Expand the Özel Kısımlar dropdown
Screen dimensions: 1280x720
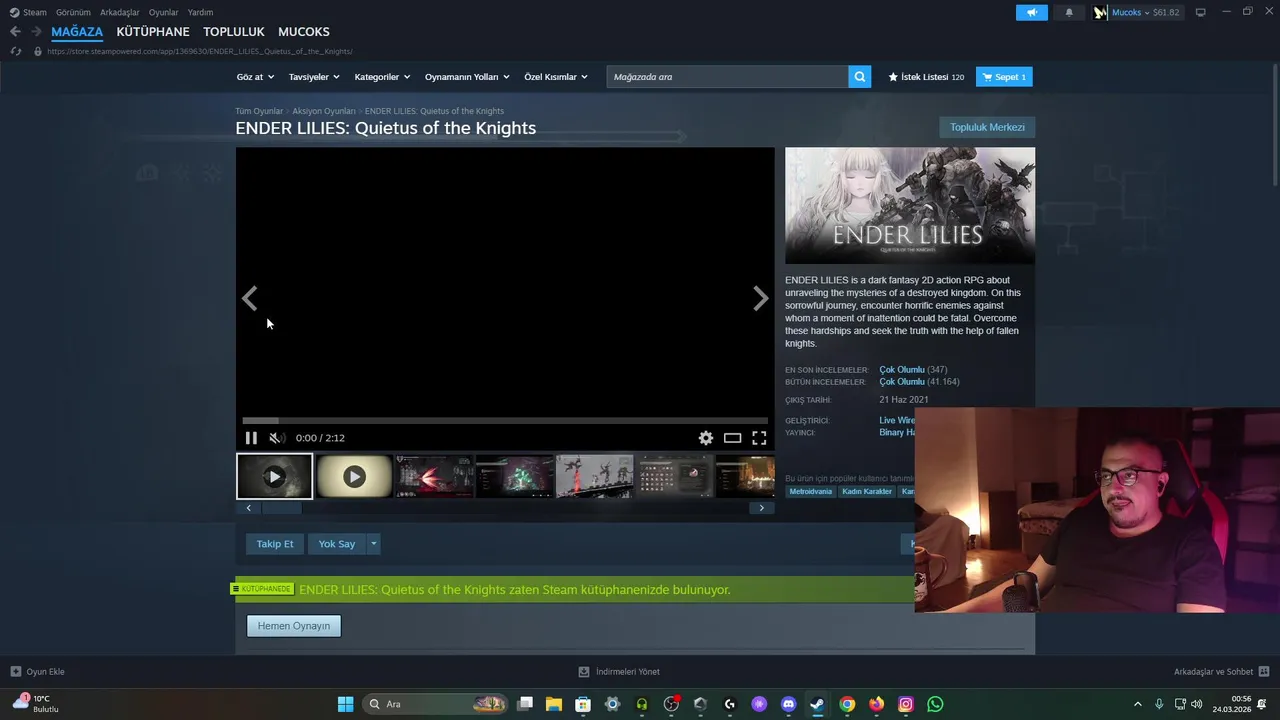tap(555, 77)
